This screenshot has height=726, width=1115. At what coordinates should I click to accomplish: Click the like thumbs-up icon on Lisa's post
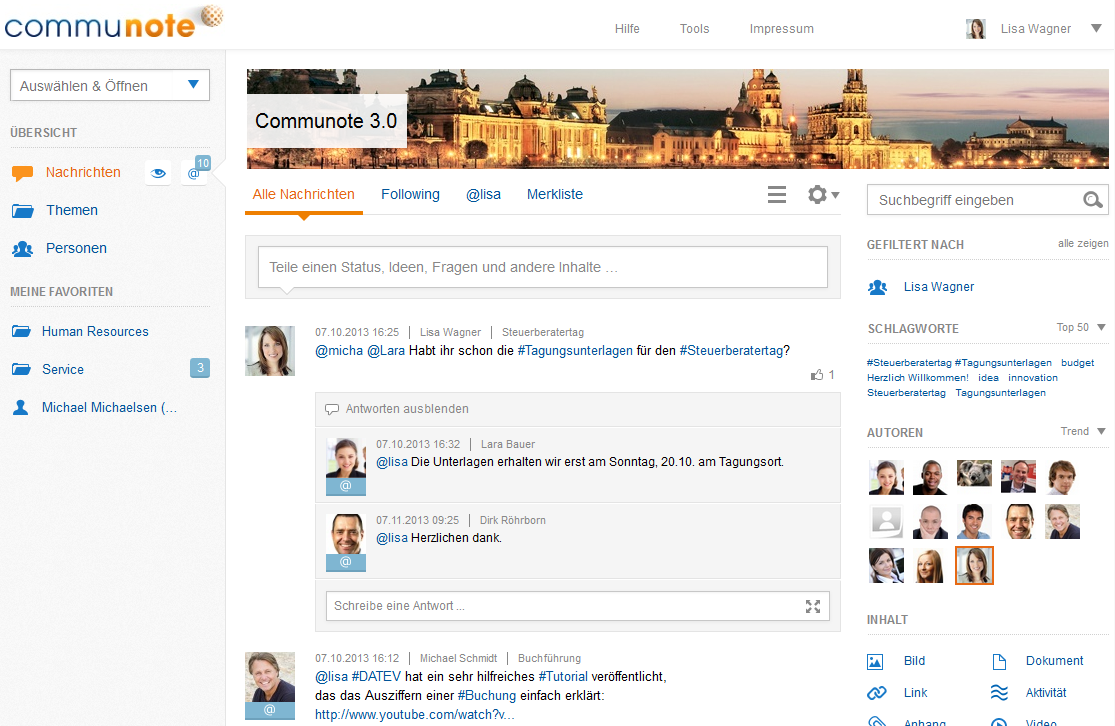pos(817,375)
